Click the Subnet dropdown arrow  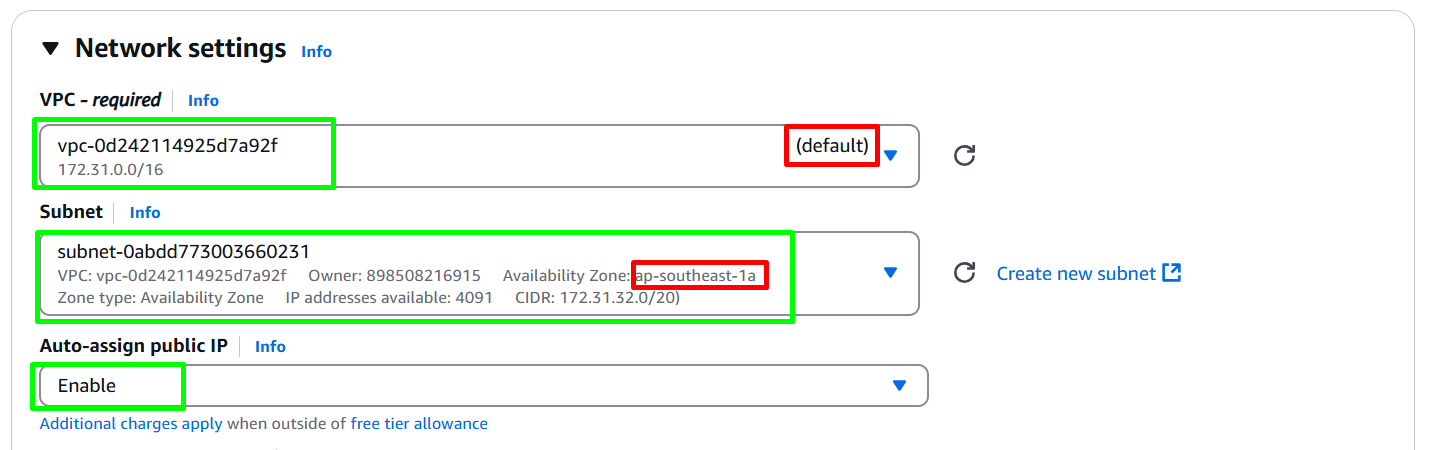click(x=890, y=273)
